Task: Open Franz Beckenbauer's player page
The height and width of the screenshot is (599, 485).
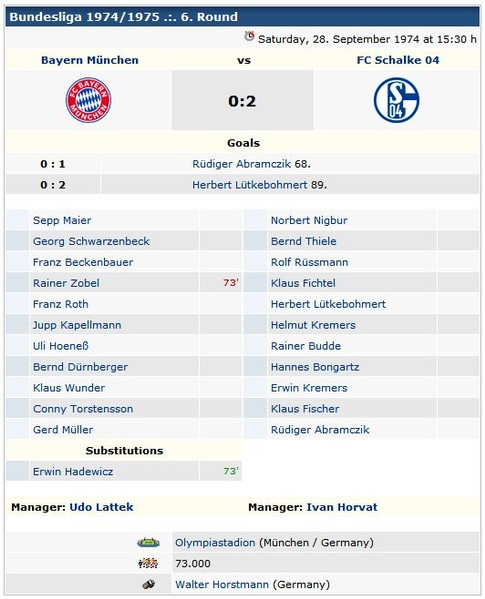Action: (83, 262)
